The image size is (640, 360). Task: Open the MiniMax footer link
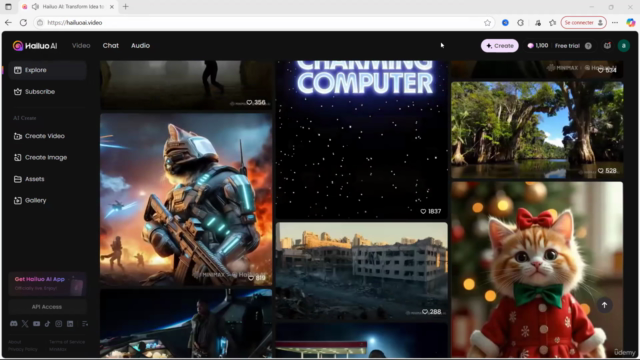58,349
